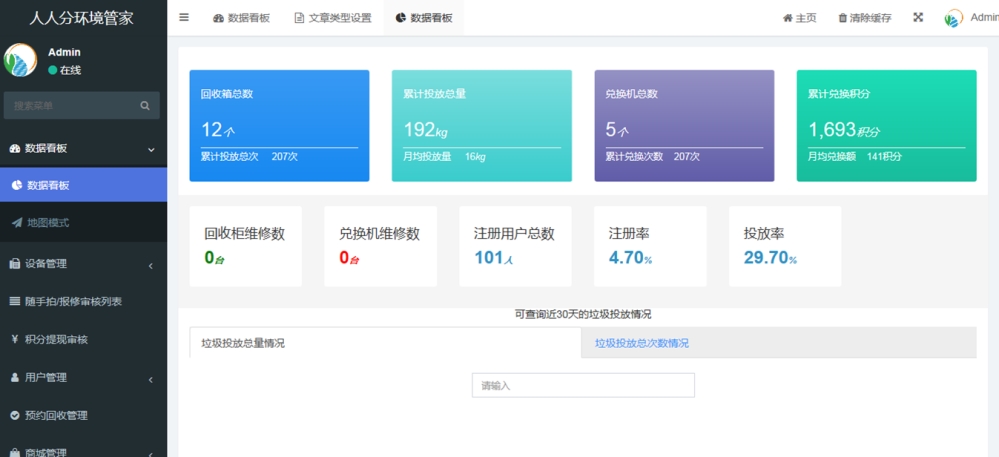The image size is (999, 457).
Task: Click the blue 回收箱总数 card
Action: coord(279,126)
